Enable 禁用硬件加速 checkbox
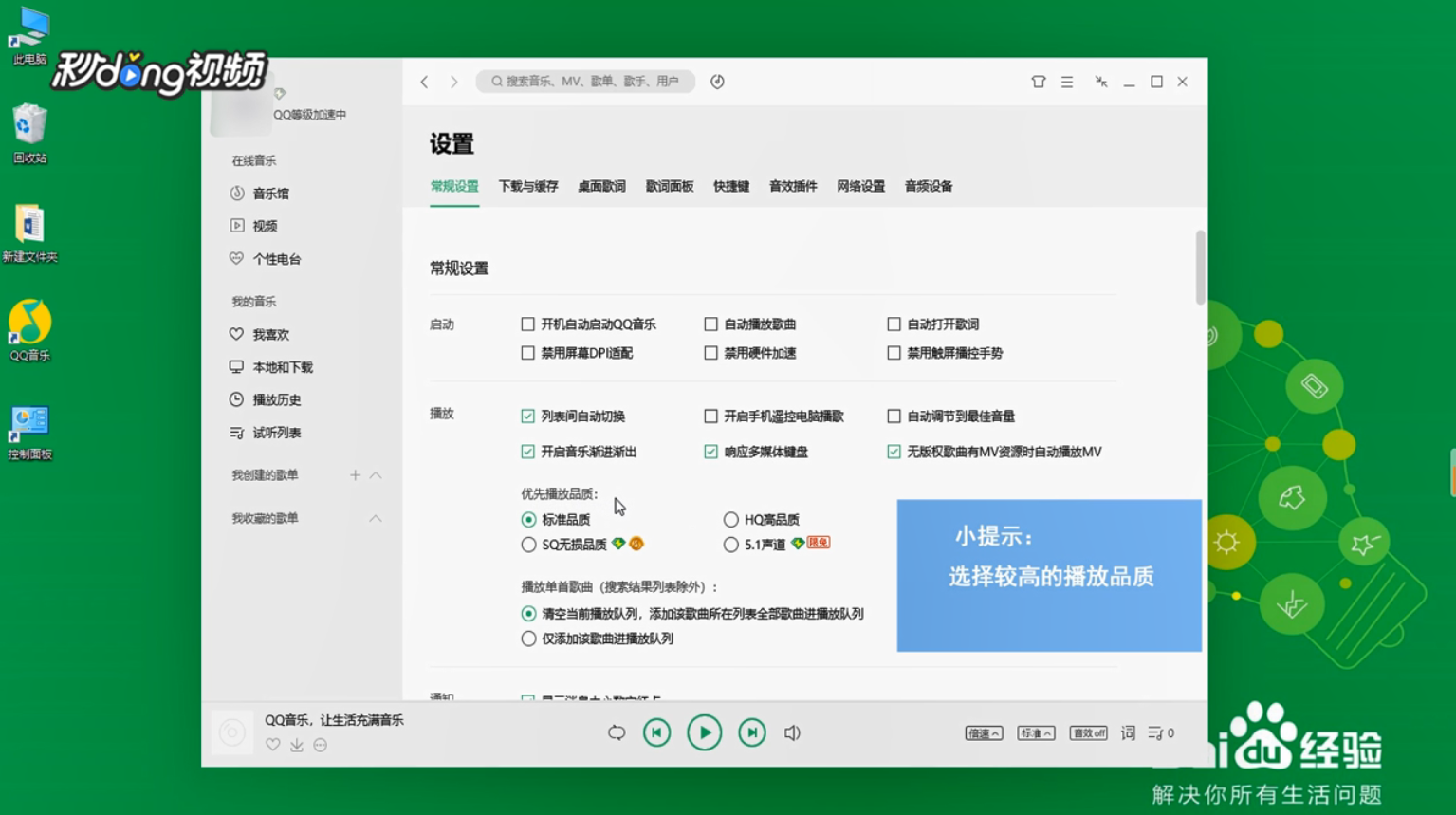The image size is (1456, 815). coord(710,353)
